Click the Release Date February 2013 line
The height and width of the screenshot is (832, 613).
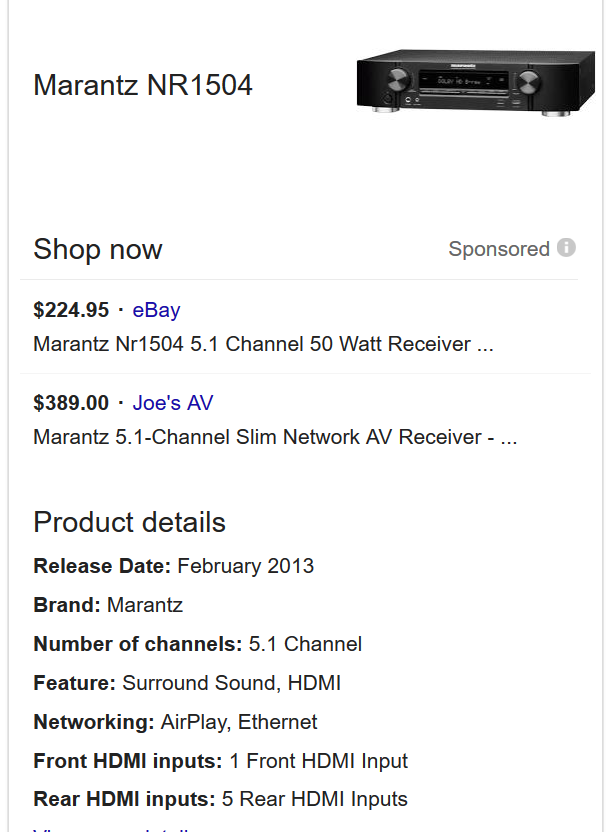[174, 566]
